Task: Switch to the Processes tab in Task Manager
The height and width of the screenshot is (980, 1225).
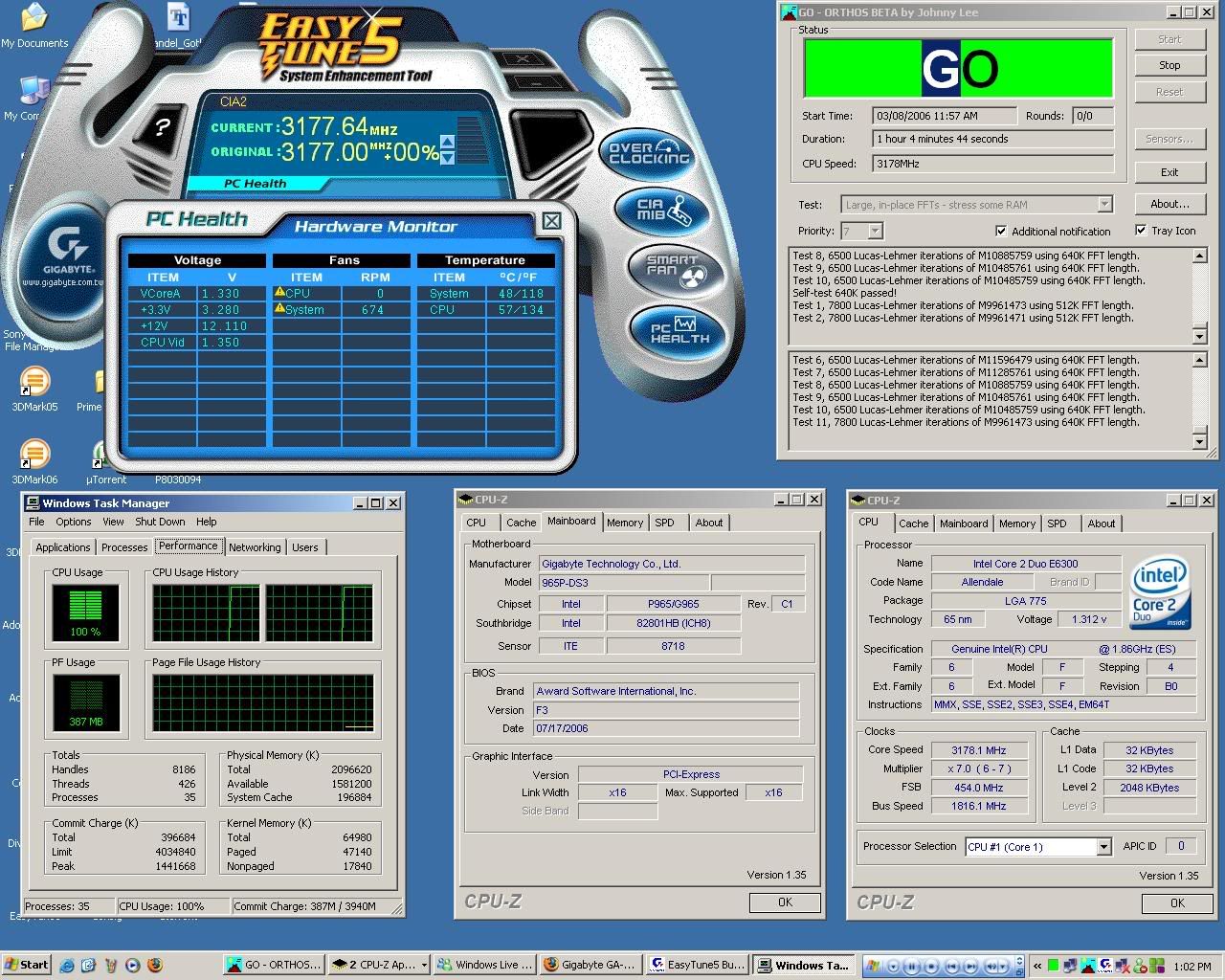Action: pos(124,547)
